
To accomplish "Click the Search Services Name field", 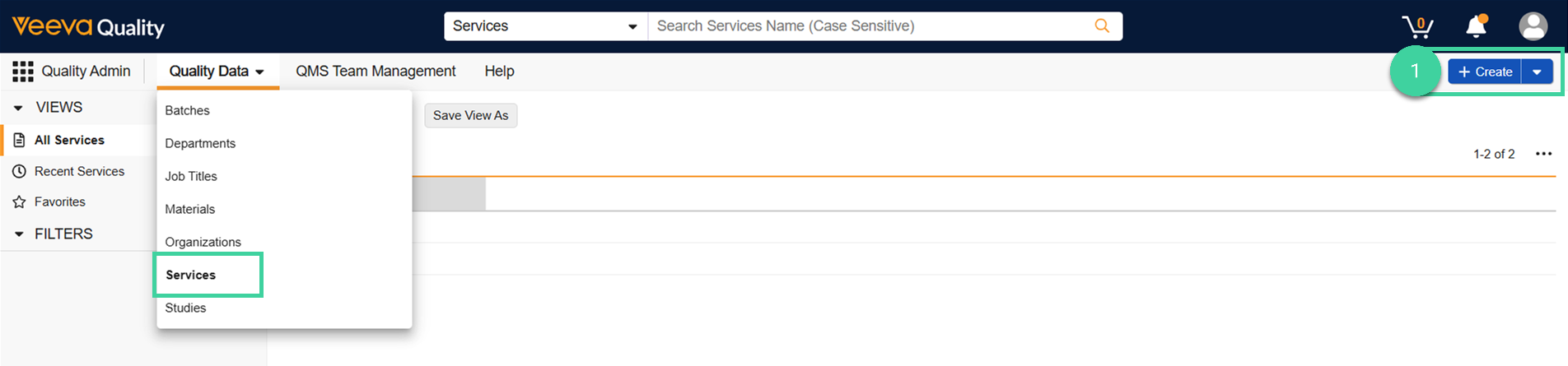I will click(869, 26).
